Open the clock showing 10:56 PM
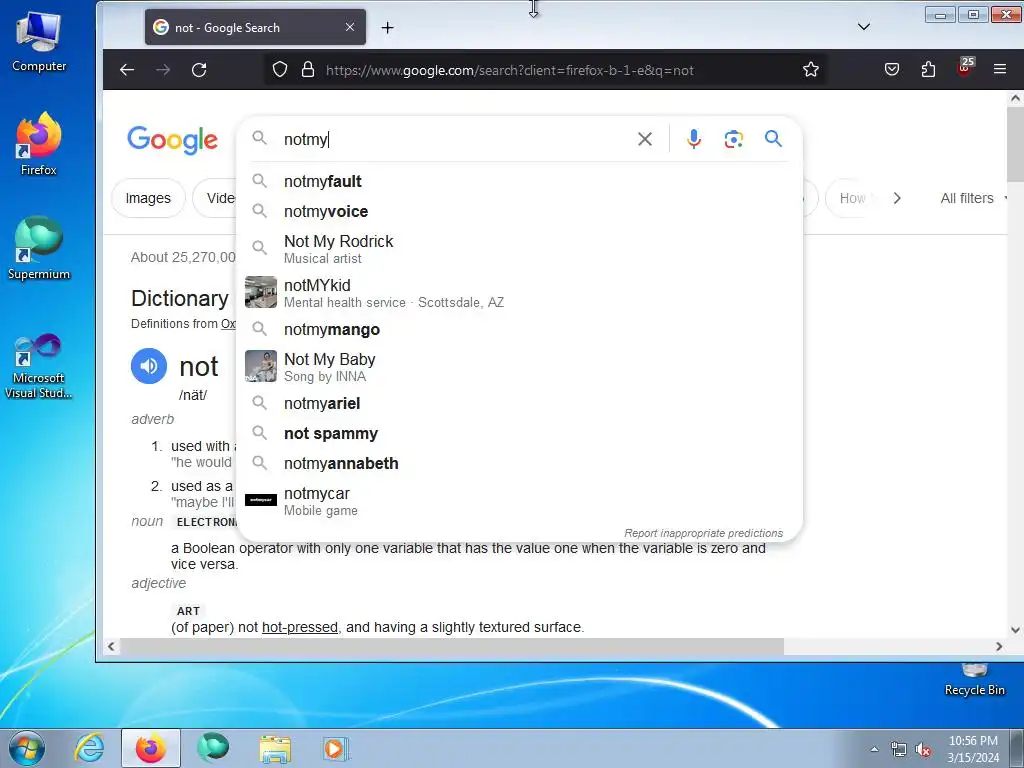Screen dimensions: 1024x768 coord(973,749)
